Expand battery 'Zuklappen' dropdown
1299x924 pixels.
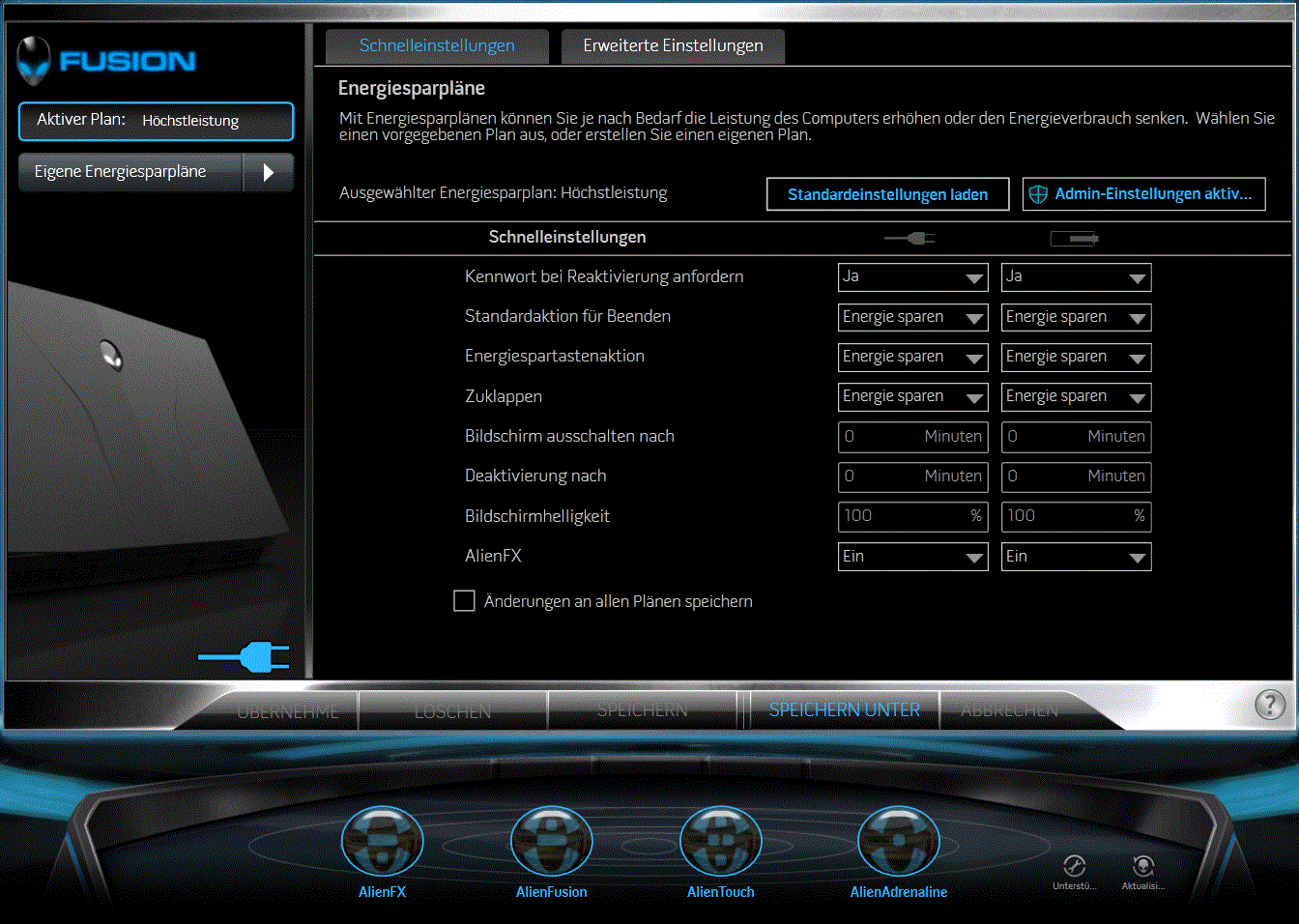tap(1077, 396)
